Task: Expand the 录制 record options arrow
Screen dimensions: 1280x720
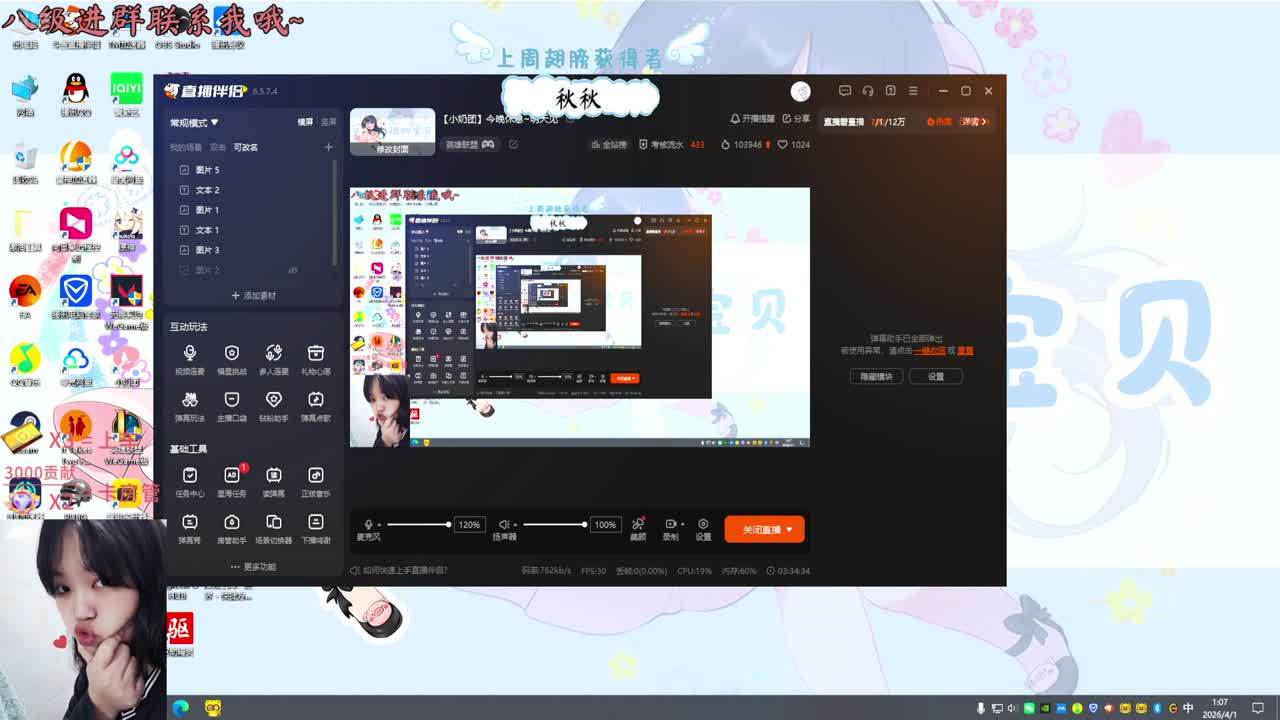Action: point(682,524)
